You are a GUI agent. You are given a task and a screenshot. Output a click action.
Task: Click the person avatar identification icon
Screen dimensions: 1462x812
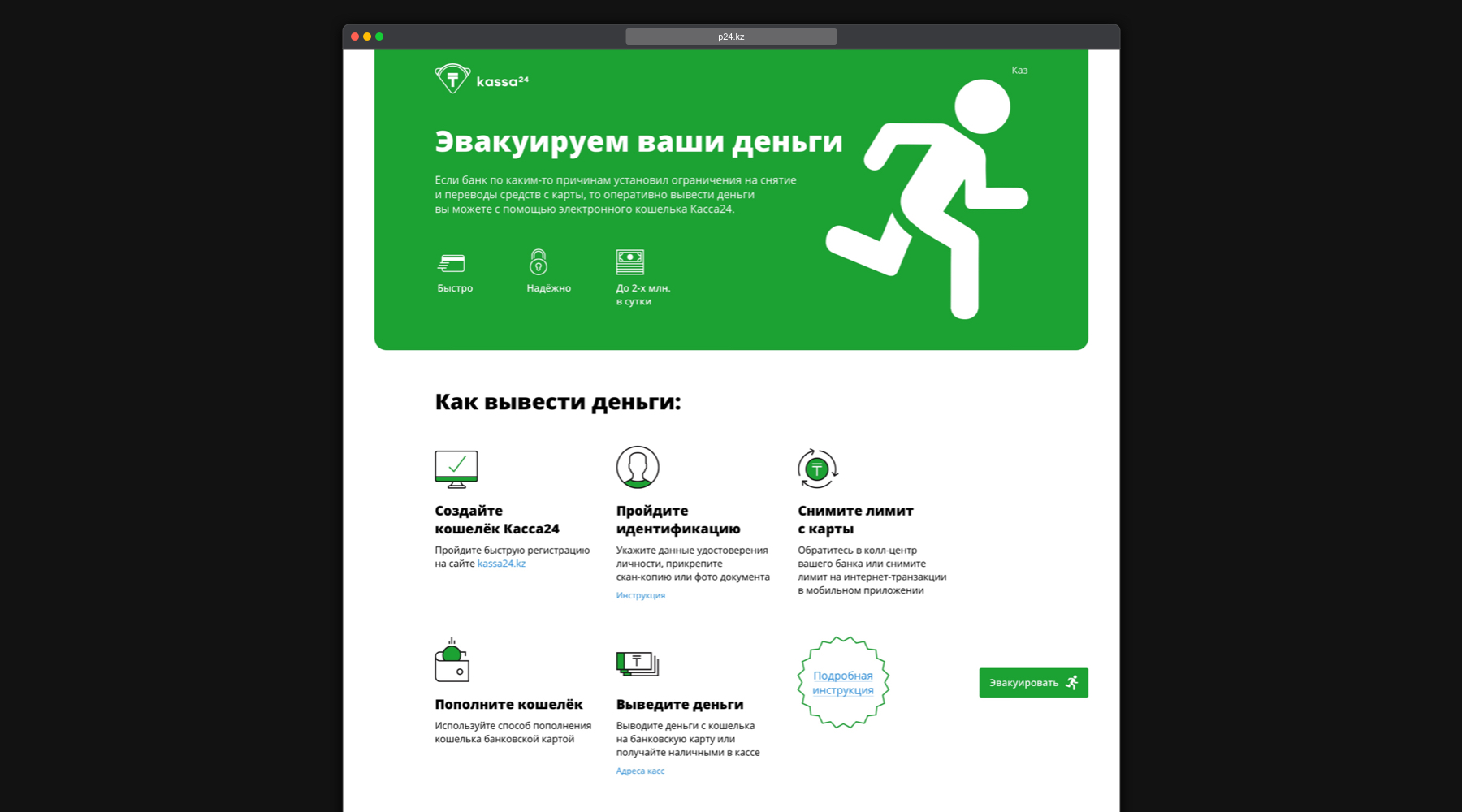[638, 467]
